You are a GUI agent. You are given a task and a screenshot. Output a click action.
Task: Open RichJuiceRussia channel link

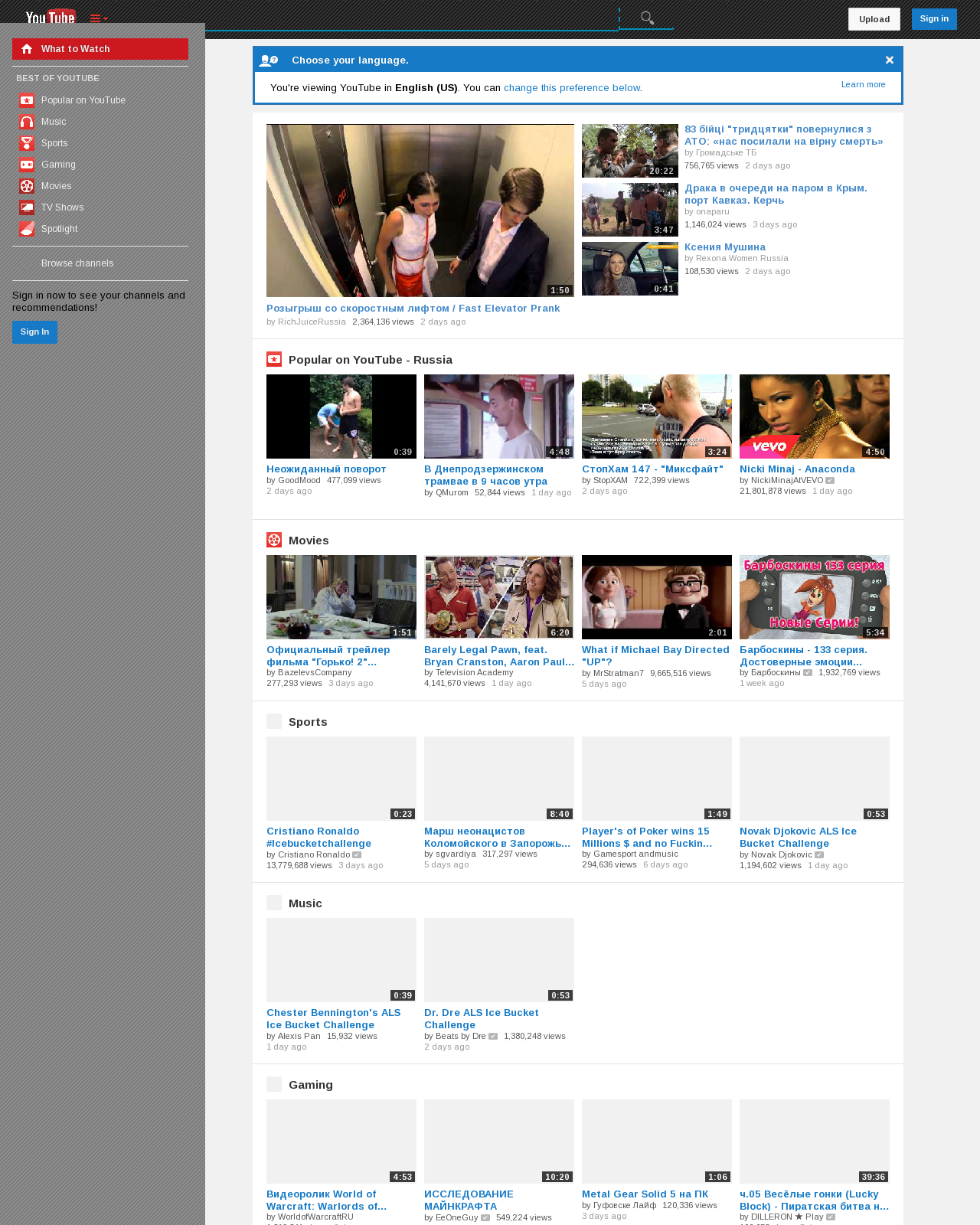coord(312,322)
